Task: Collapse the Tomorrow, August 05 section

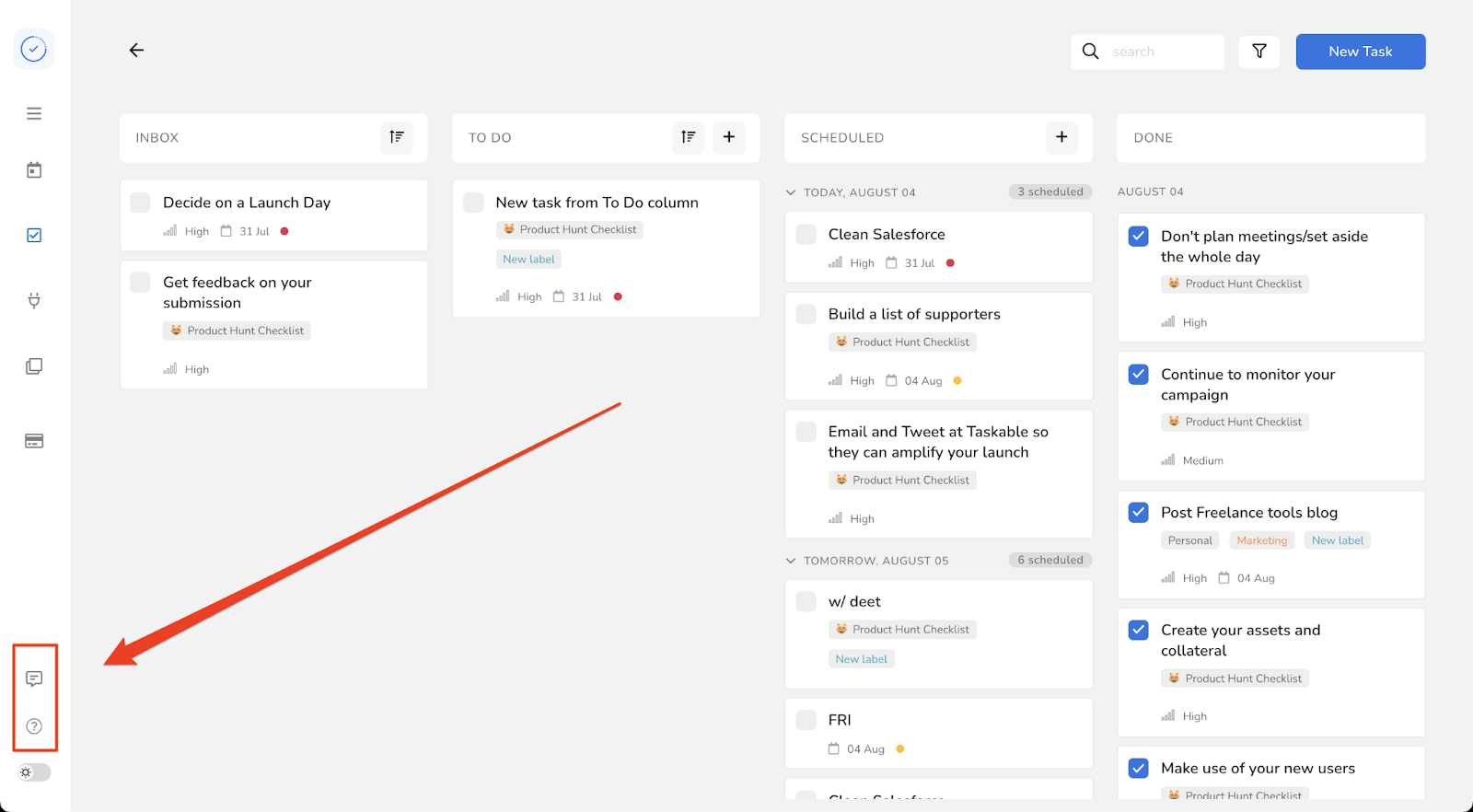Action: tap(791, 561)
